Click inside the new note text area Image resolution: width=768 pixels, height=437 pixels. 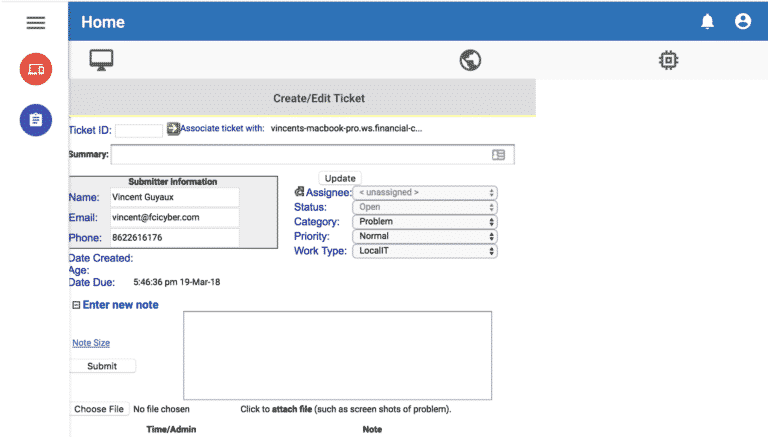[337, 356]
